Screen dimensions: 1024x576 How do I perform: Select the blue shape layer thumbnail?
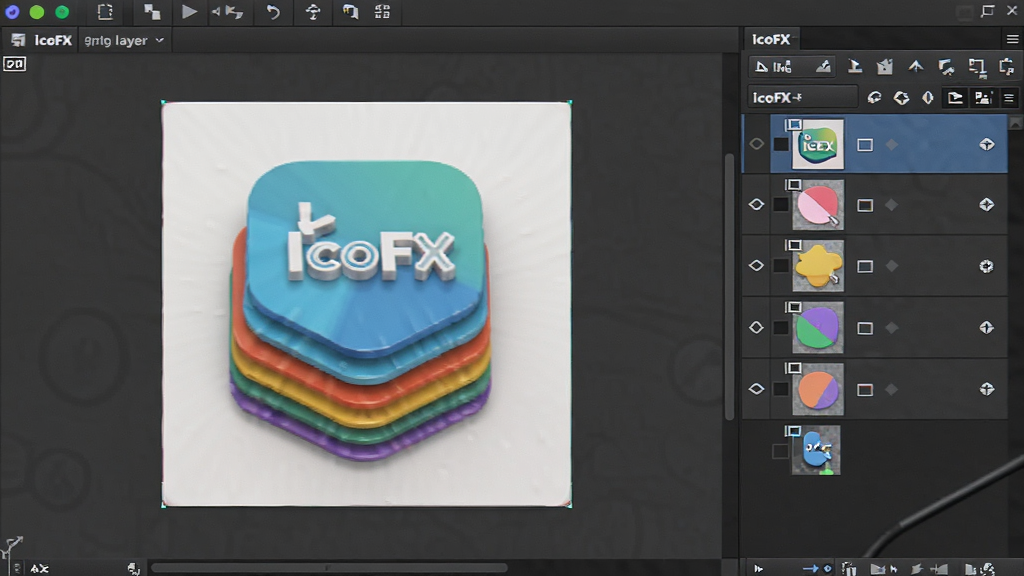coord(816,451)
